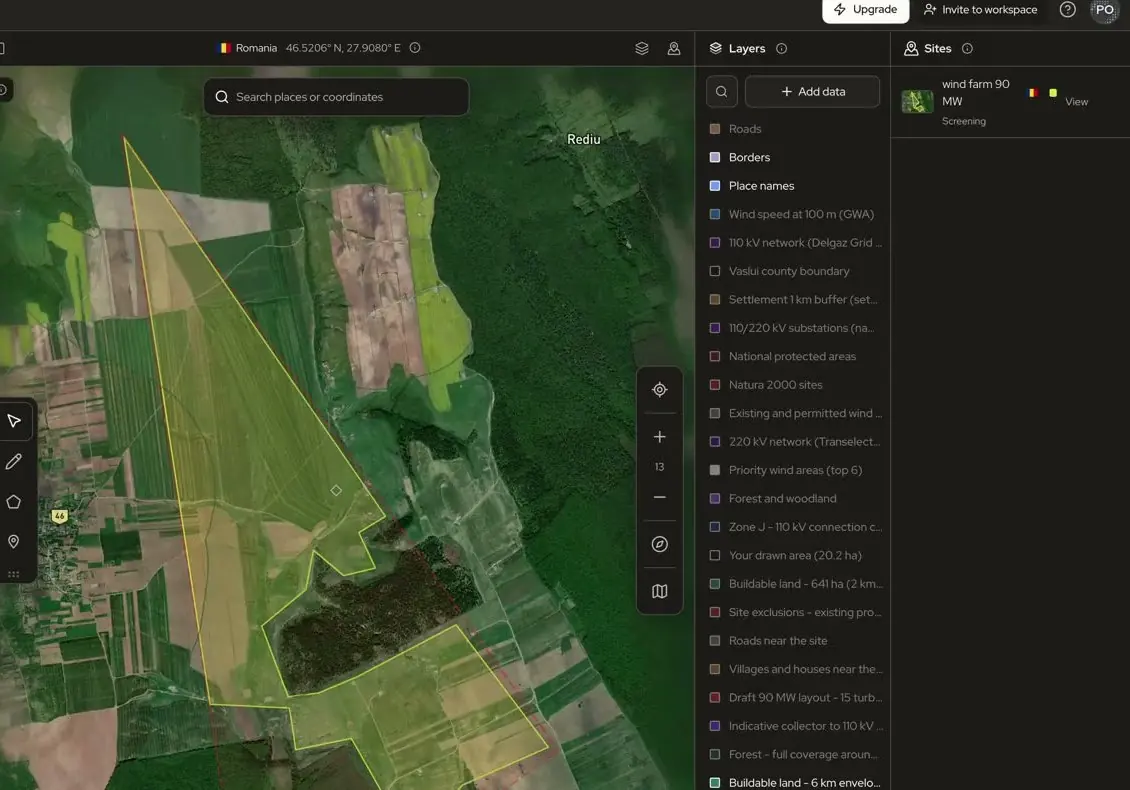The image size is (1130, 790).
Task: Toggle 220 kV network layer checkbox
Action: tap(715, 442)
